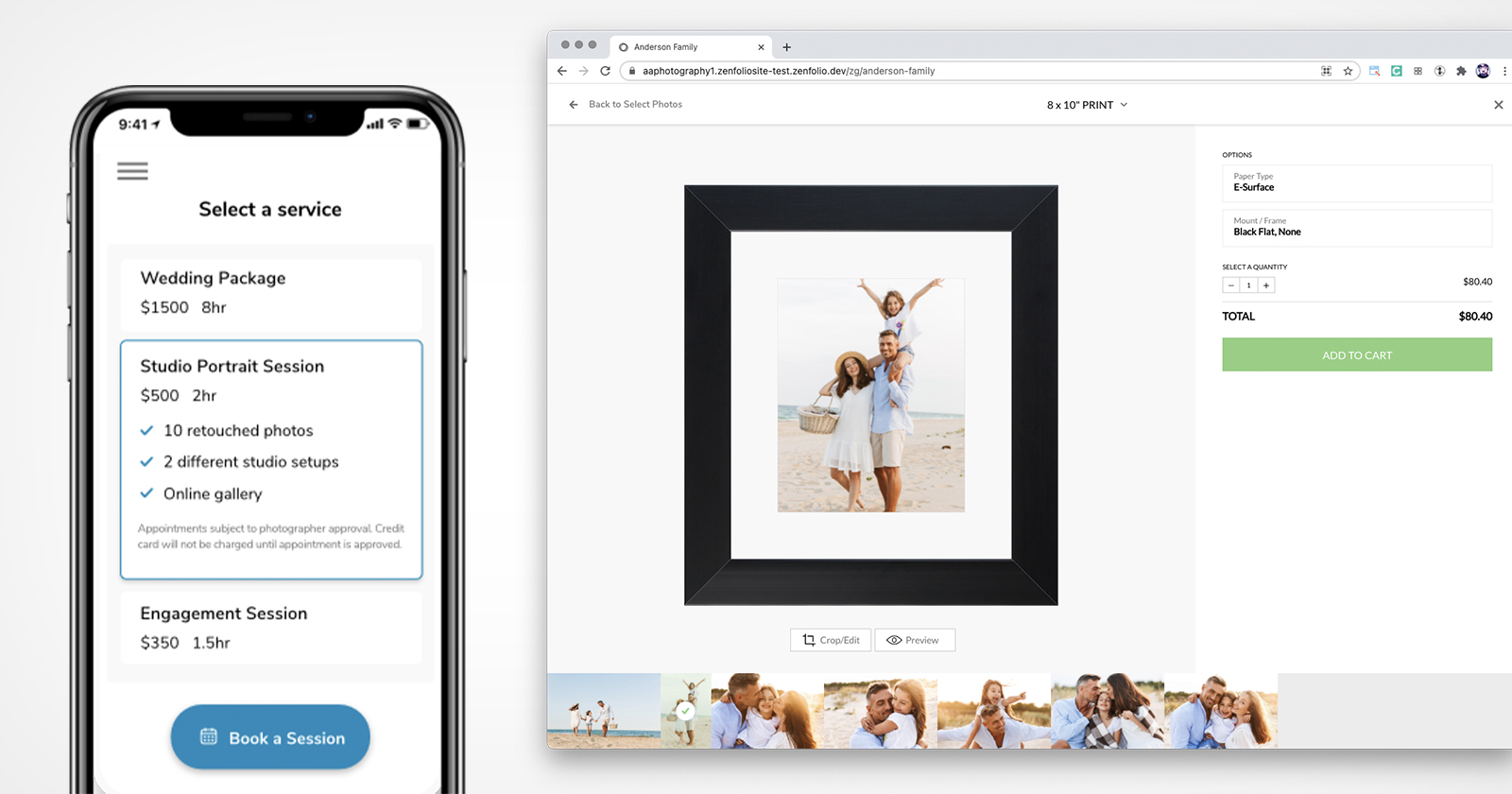Image resolution: width=1512 pixels, height=794 pixels.
Task: Click the screenshot capture extension icon
Action: (x=1374, y=71)
